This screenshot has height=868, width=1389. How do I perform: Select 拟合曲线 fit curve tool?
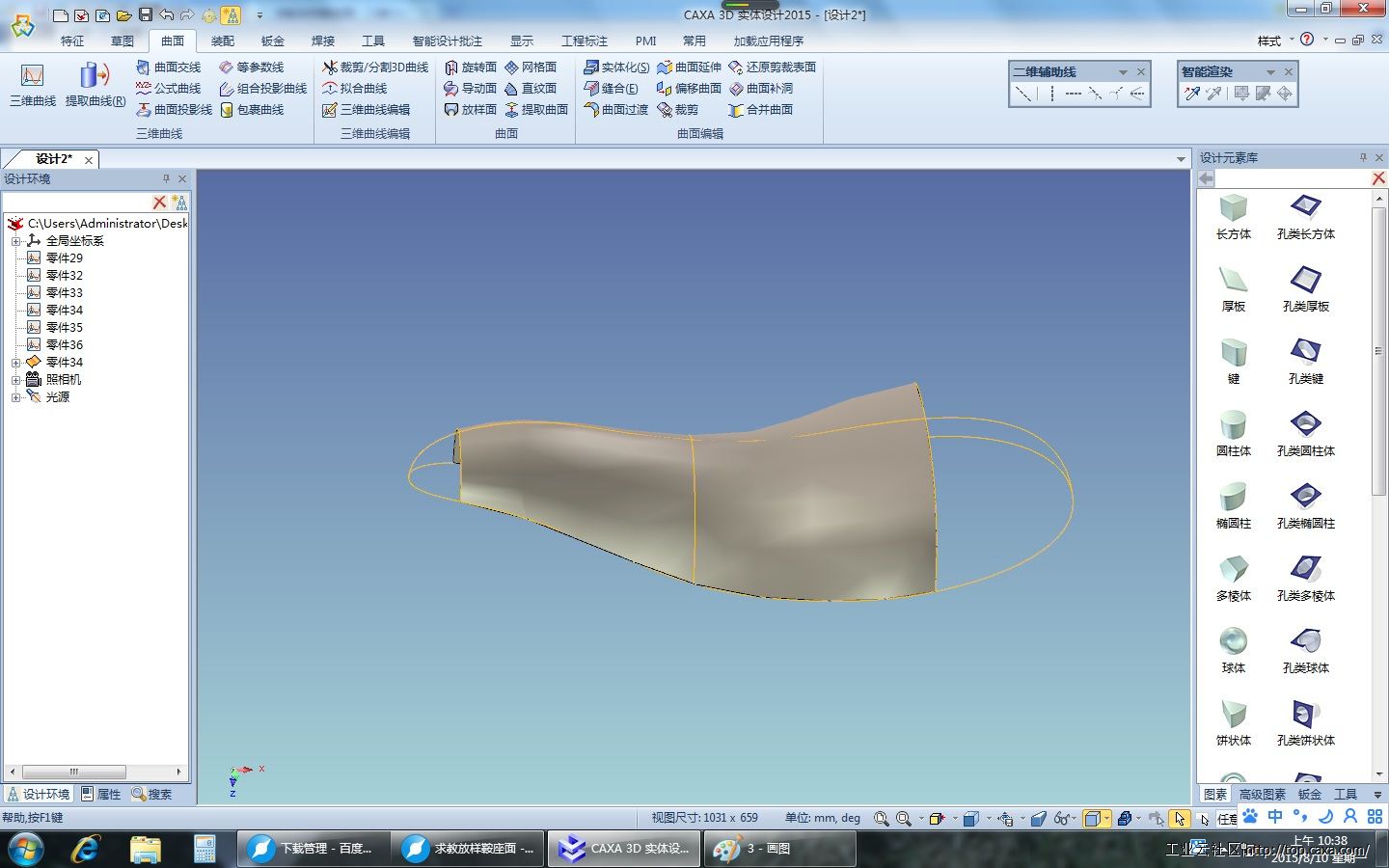[x=354, y=89]
